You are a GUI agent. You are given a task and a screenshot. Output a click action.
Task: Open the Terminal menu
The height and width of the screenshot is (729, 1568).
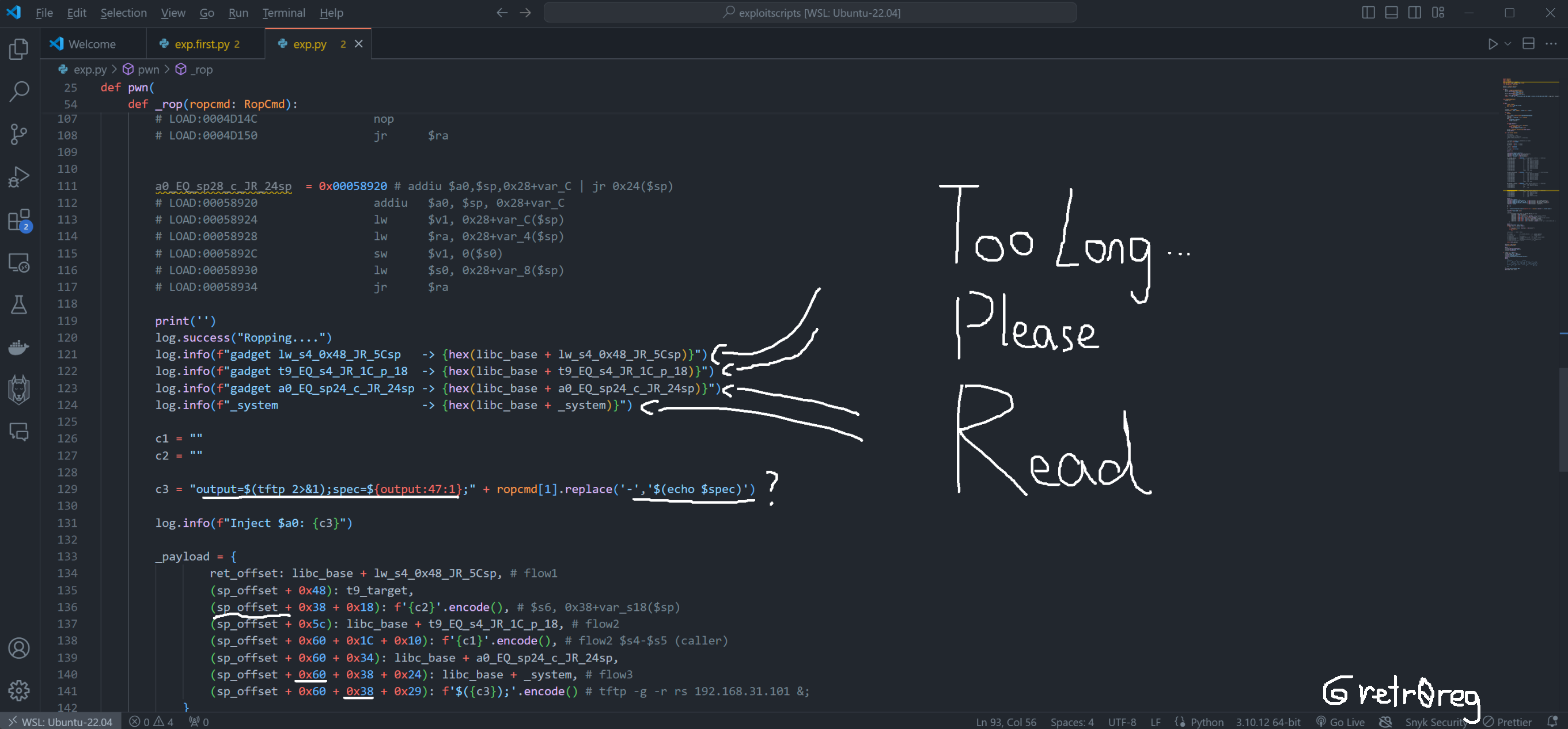pos(283,13)
